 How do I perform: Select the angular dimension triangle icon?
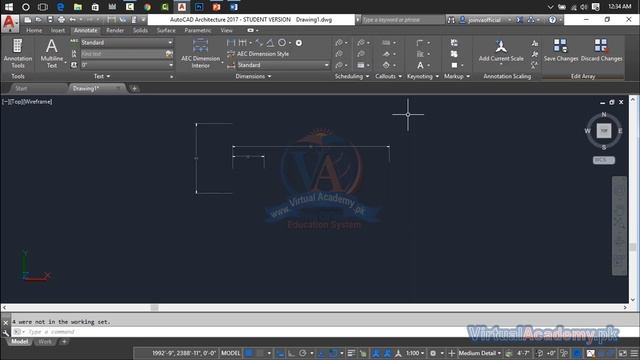[x=270, y=43]
